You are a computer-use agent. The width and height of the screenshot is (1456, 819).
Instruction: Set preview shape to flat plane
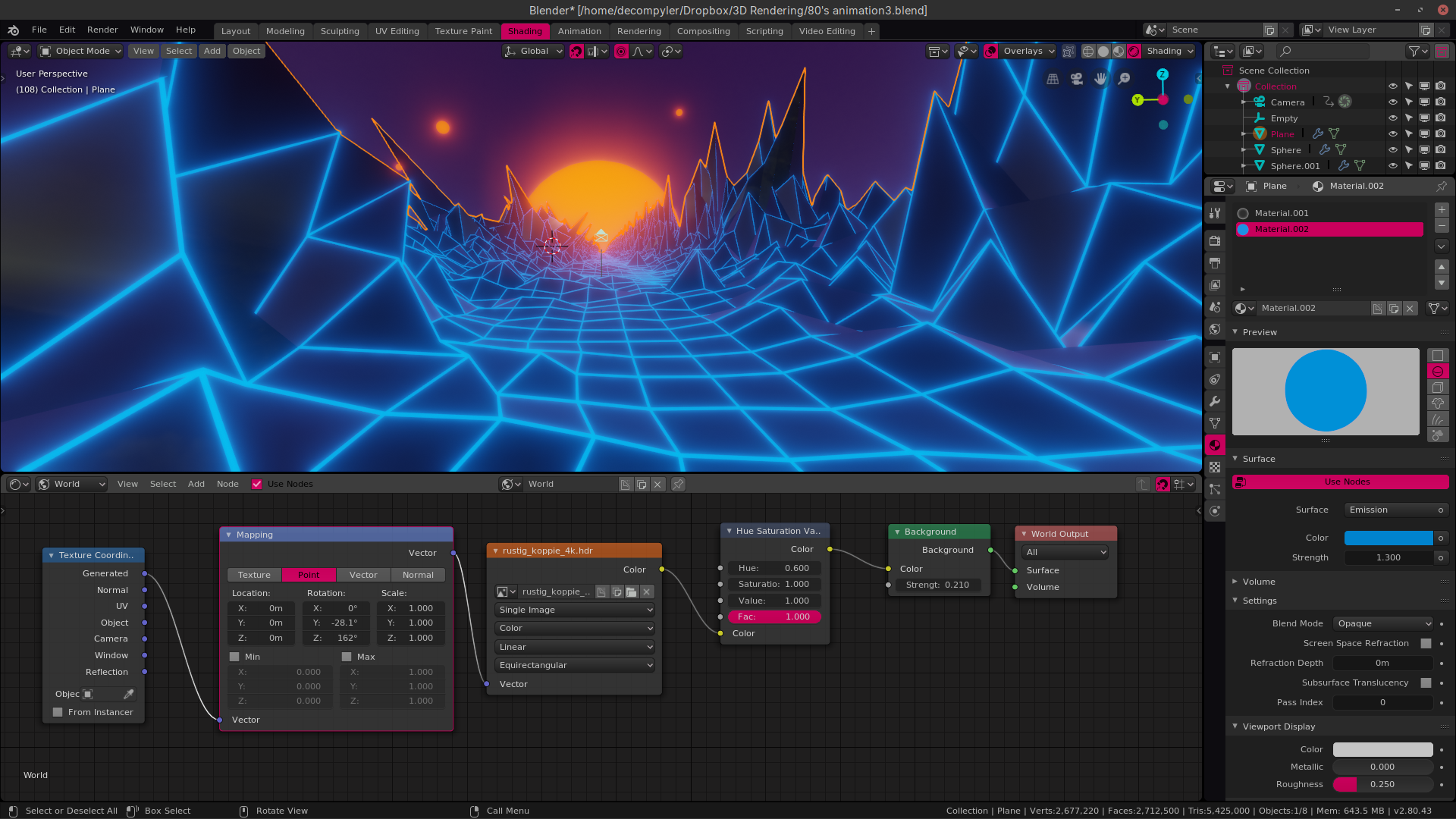coord(1438,356)
